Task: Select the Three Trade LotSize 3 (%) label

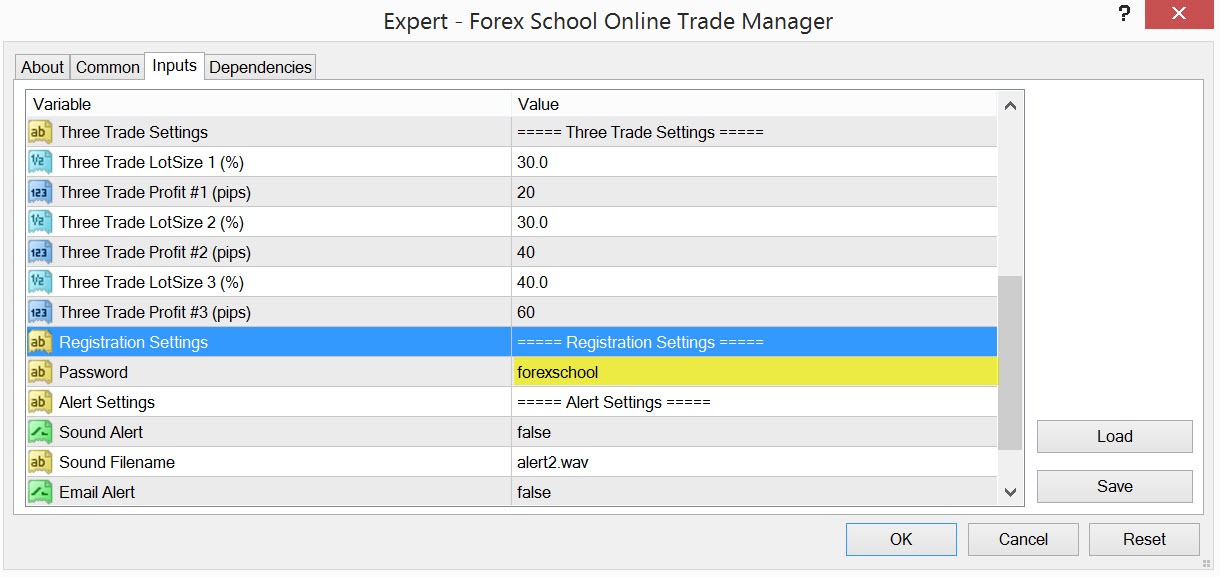Action: (x=151, y=282)
